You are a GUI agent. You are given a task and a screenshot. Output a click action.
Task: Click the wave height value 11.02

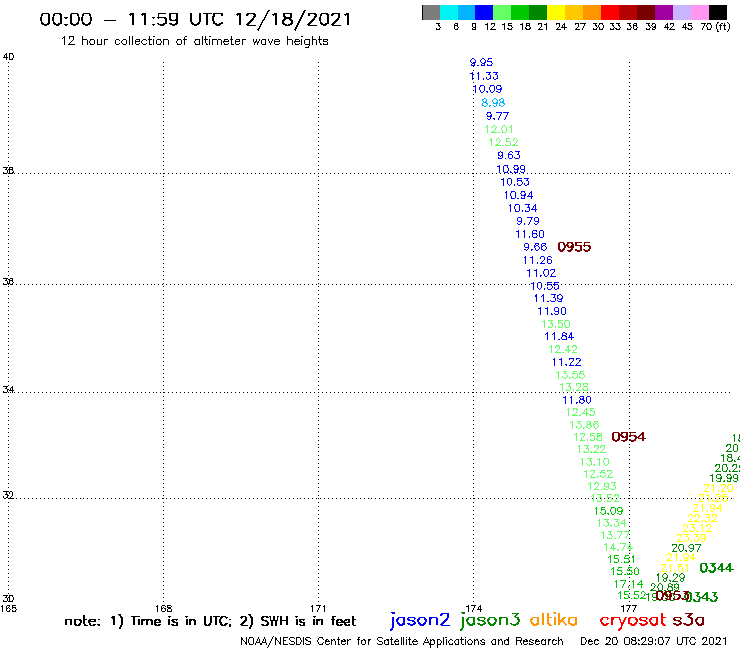point(541,273)
